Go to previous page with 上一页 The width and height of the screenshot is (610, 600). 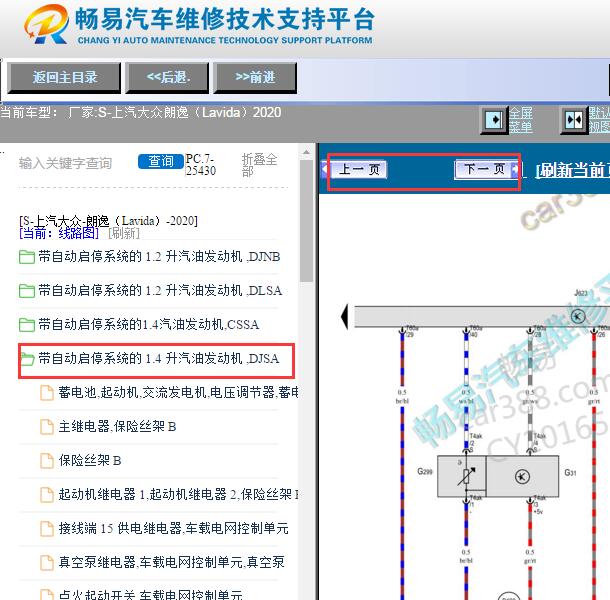tap(358, 170)
